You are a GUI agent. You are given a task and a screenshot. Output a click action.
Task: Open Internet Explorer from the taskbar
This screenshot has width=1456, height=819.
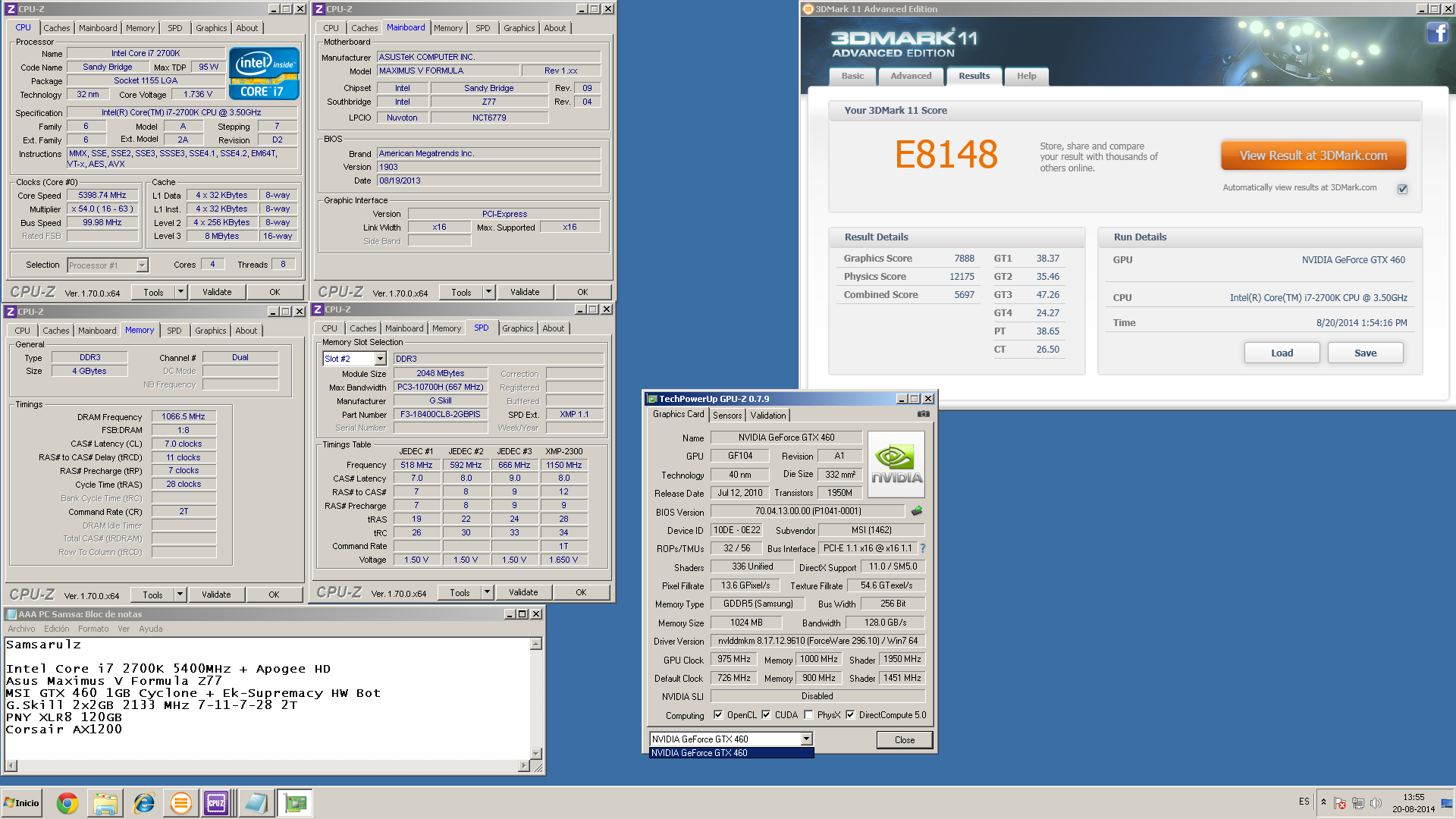tap(143, 803)
